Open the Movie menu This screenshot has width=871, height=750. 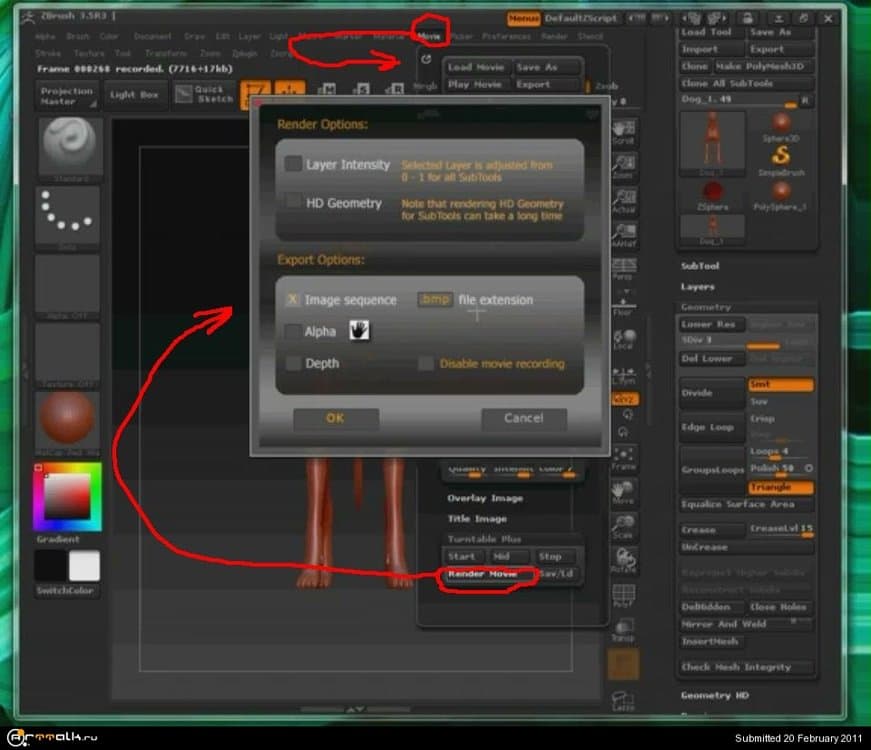coord(429,36)
